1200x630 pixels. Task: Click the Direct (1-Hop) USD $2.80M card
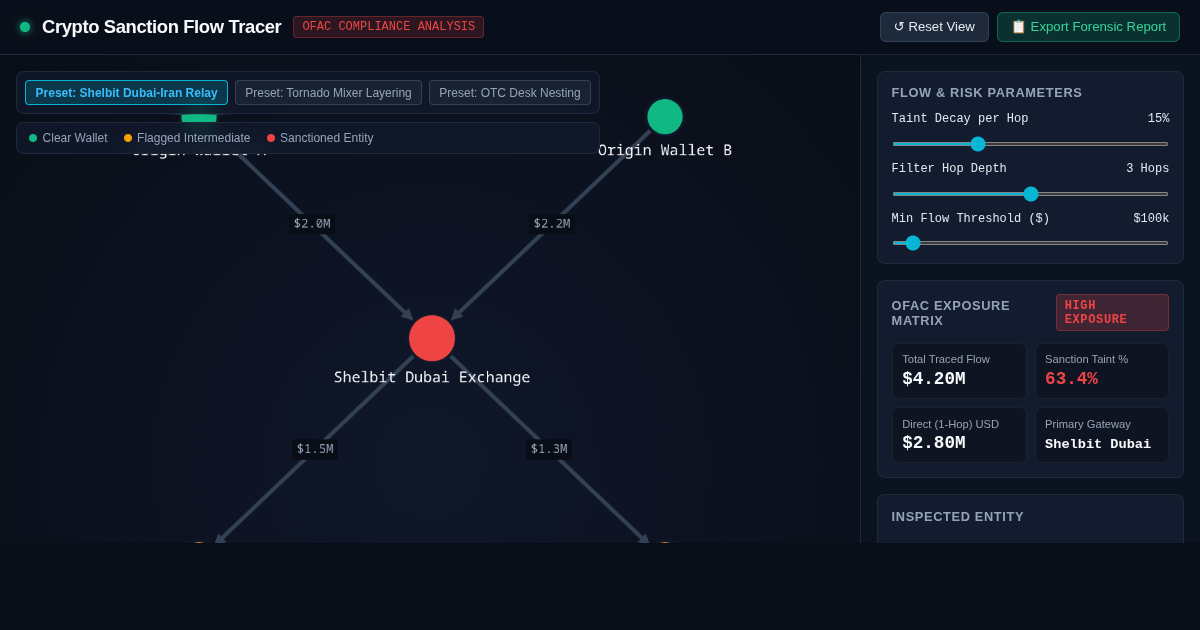(x=959, y=435)
